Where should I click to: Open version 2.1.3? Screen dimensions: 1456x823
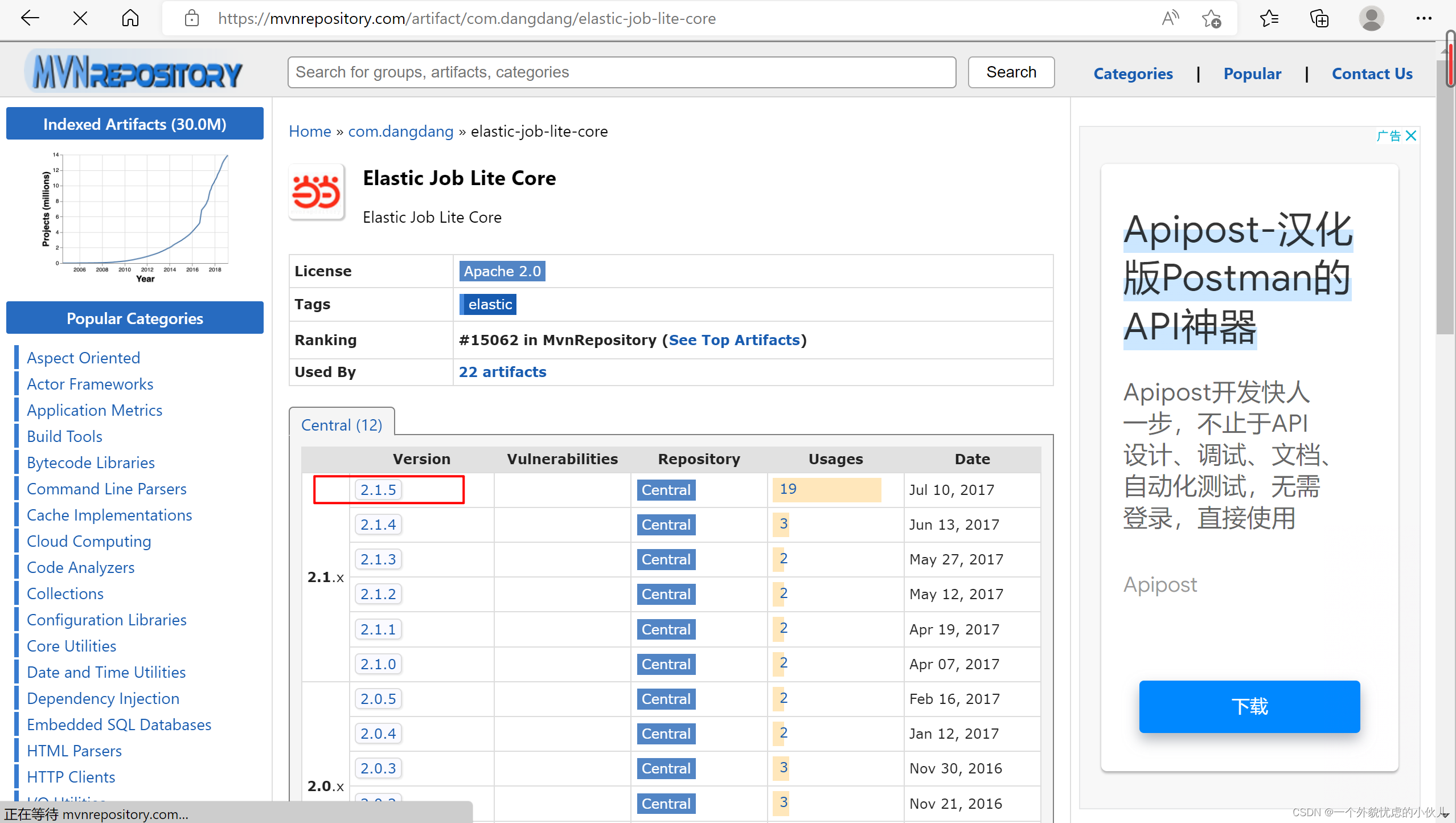[378, 559]
